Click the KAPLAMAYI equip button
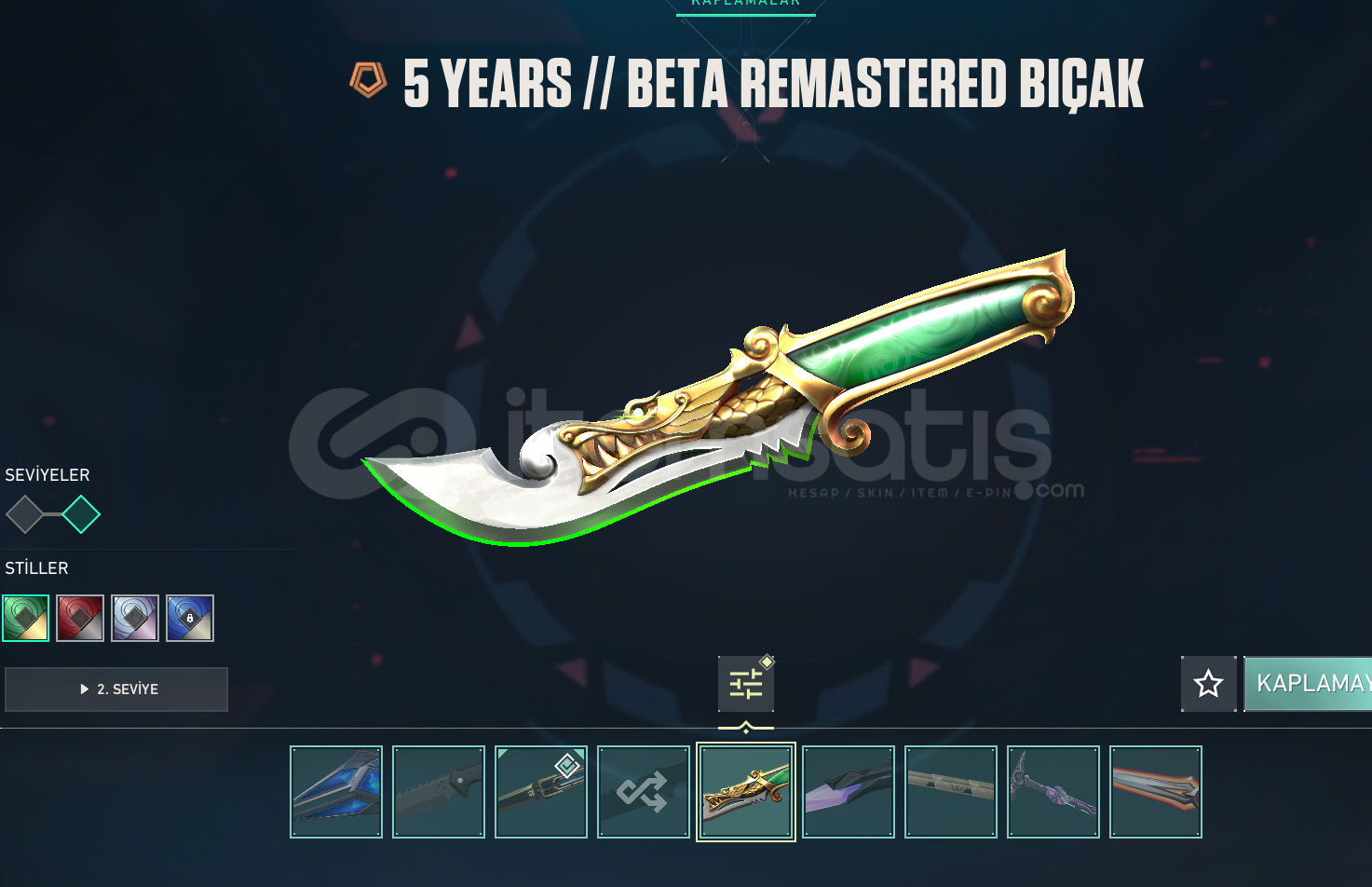This screenshot has height=887, width=1372. 1308,684
